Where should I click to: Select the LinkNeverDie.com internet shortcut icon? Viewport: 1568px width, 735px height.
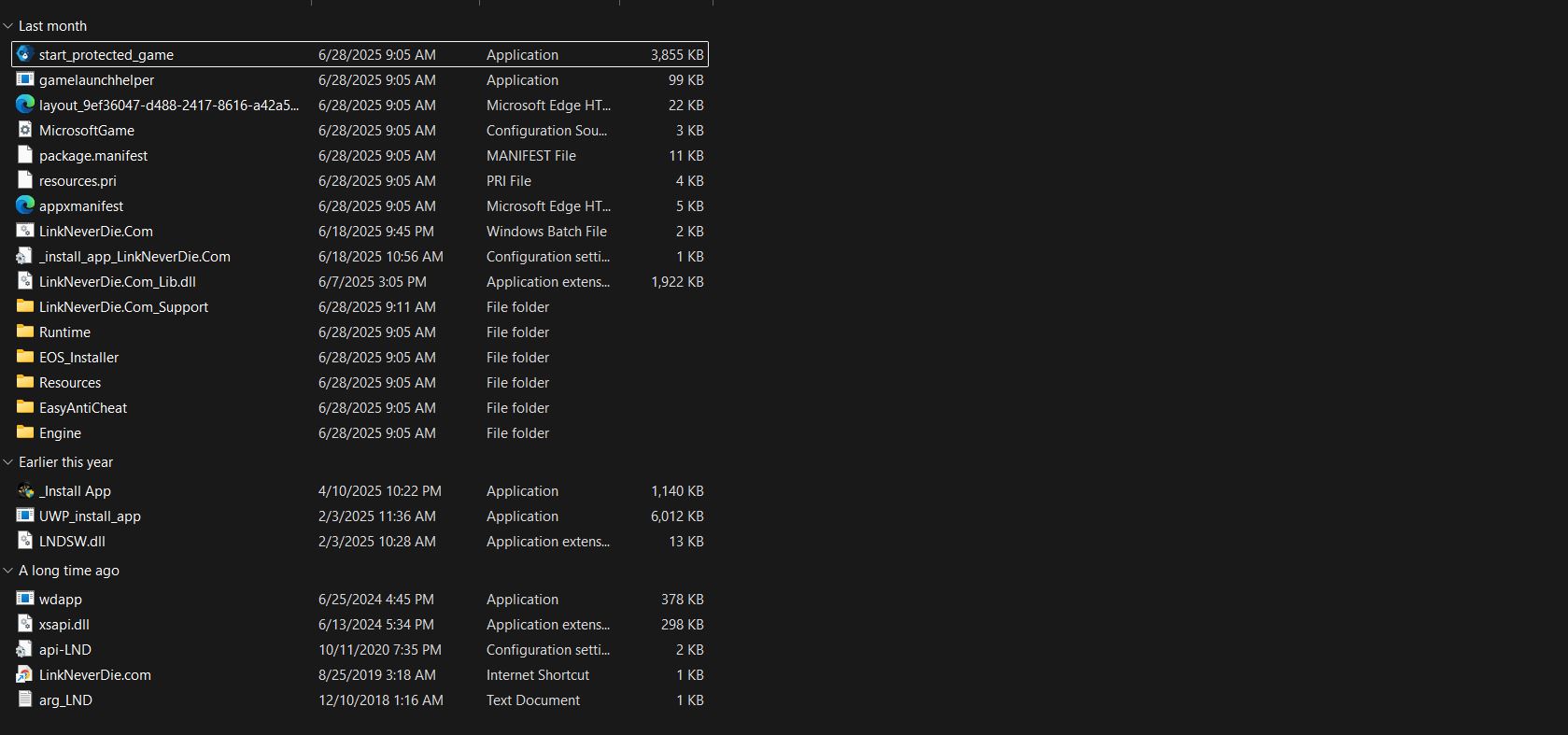click(x=25, y=674)
